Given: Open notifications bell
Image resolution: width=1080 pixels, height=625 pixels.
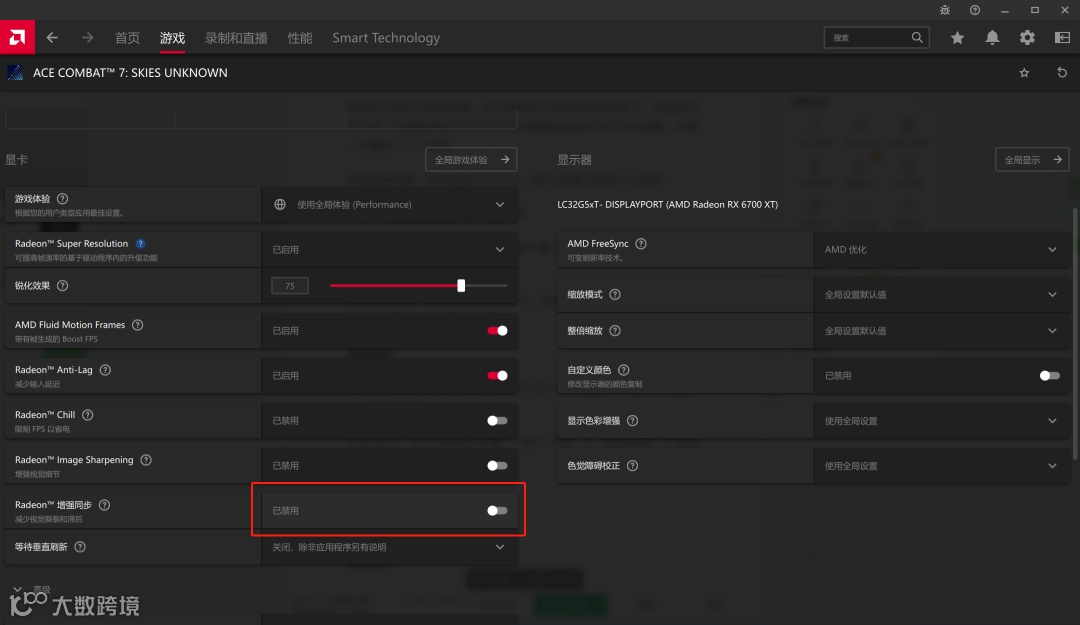Looking at the screenshot, I should tap(992, 38).
